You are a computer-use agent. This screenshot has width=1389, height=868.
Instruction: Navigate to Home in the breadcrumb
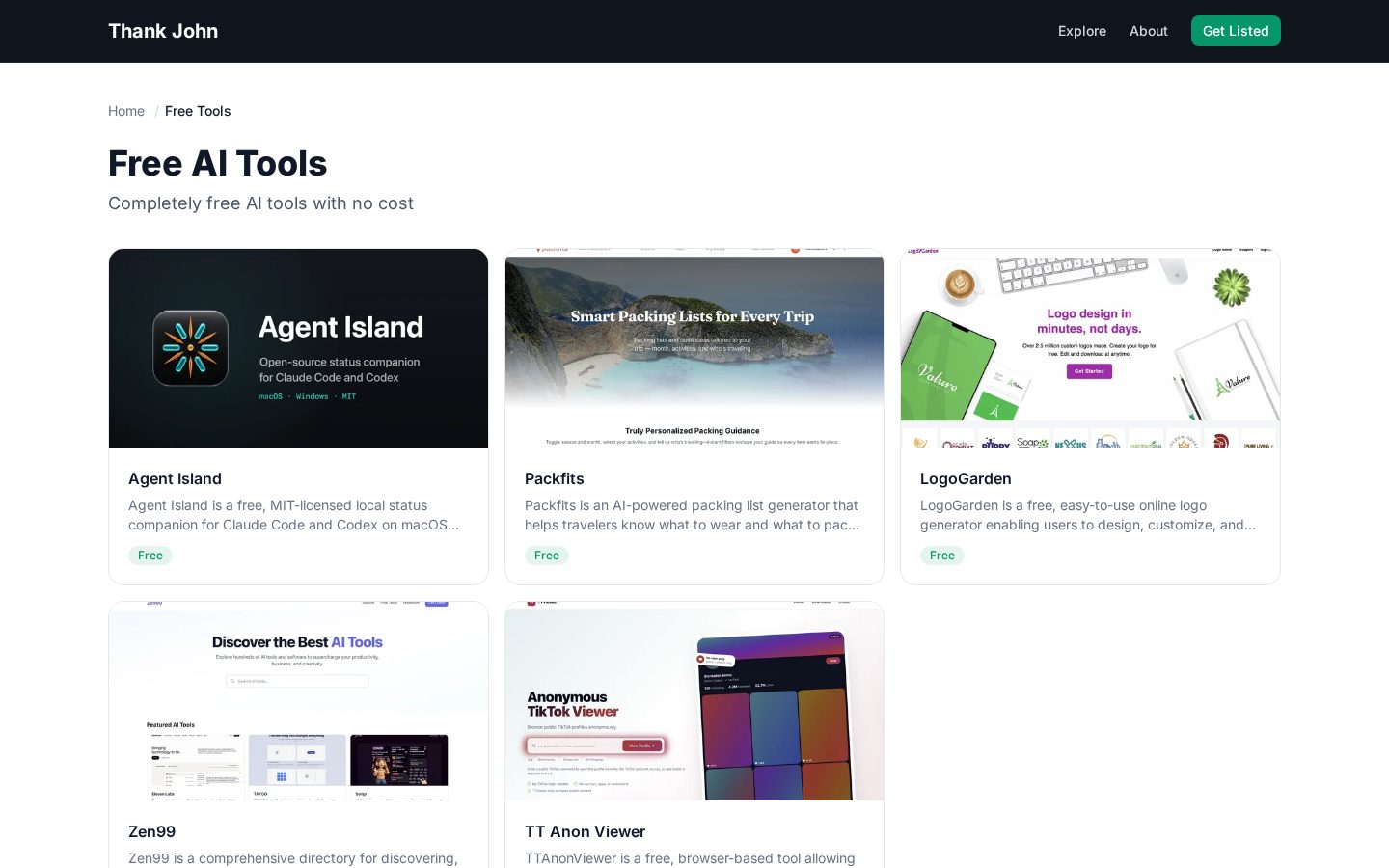point(126,111)
